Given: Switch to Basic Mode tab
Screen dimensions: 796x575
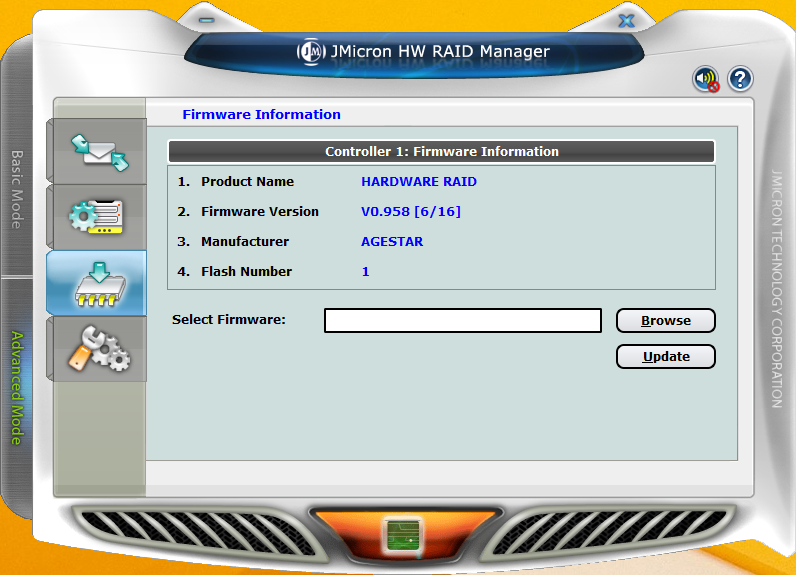Looking at the screenshot, I should pos(17,189).
